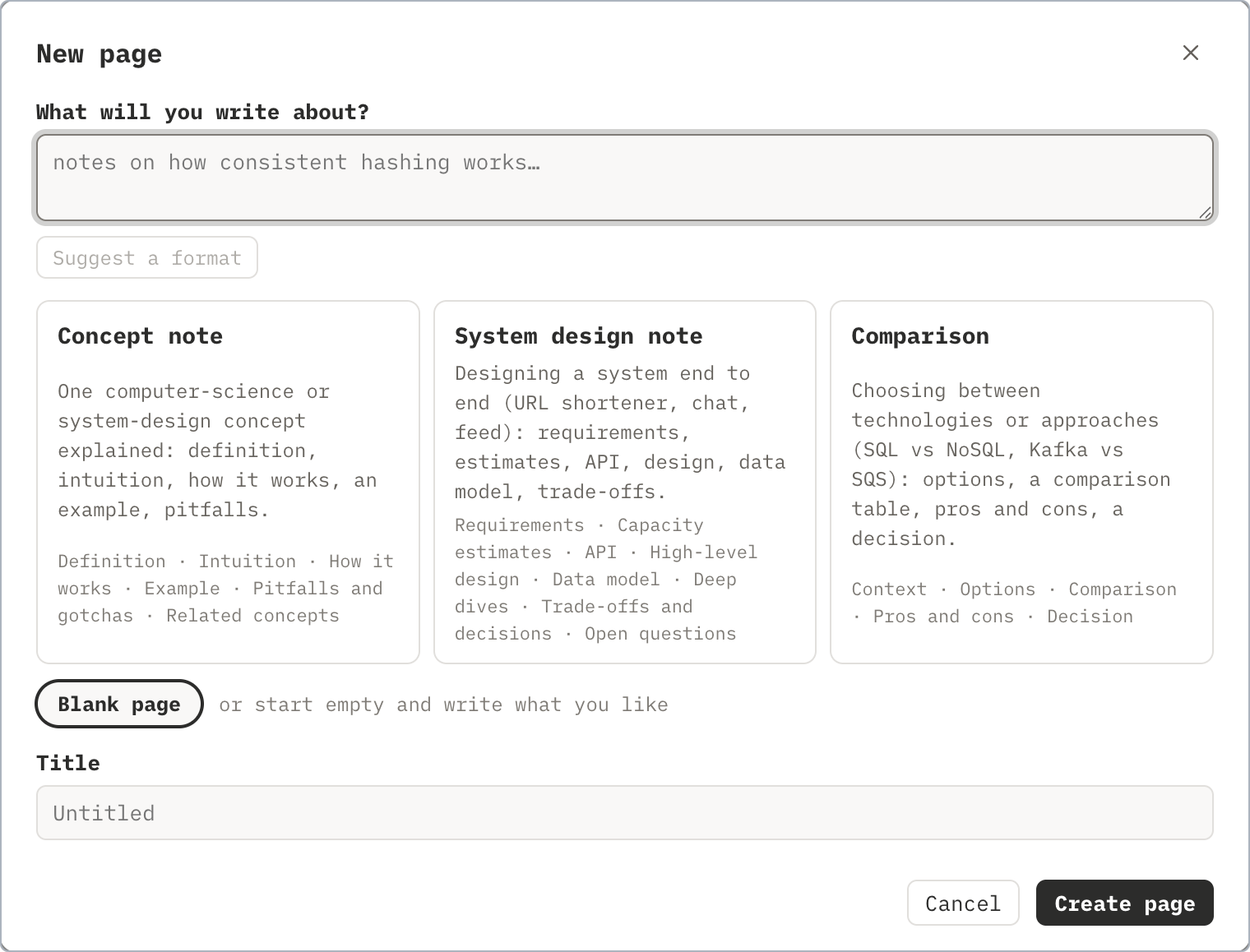This screenshot has height=952, width=1250.
Task: Click the 'Title' field label
Action: pyautogui.click(x=68, y=763)
